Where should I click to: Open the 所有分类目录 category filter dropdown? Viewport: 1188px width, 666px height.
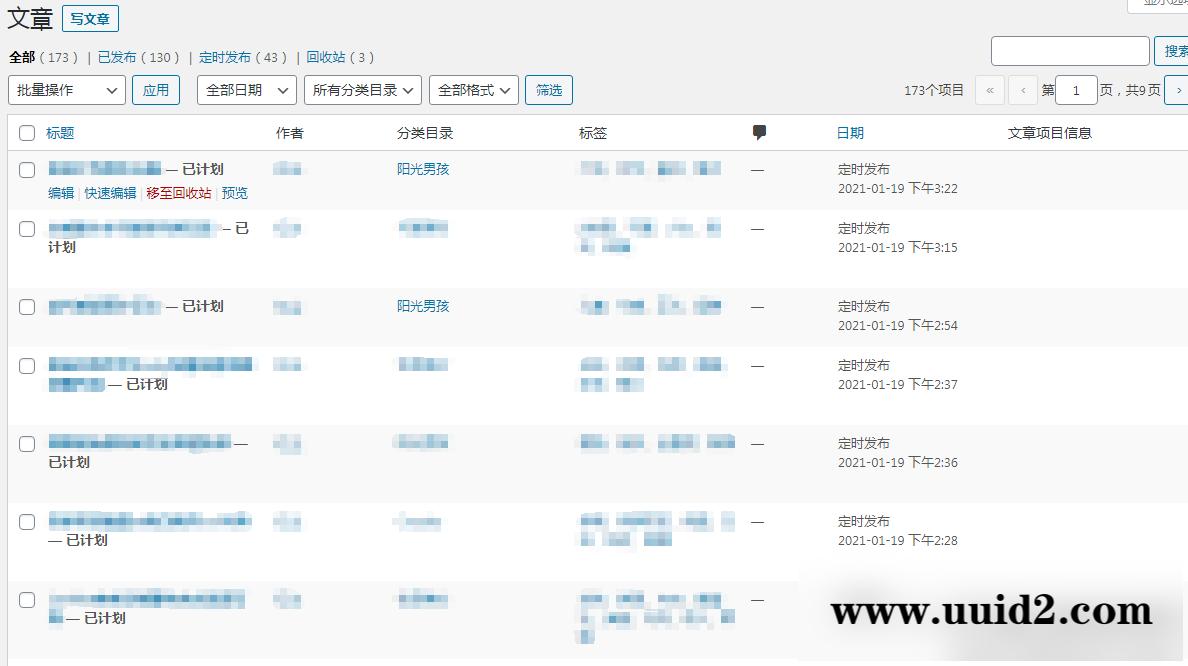pyautogui.click(x=362, y=89)
